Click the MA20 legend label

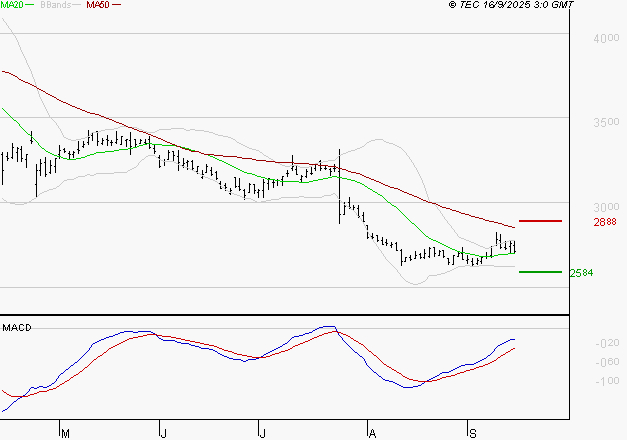[14, 6]
